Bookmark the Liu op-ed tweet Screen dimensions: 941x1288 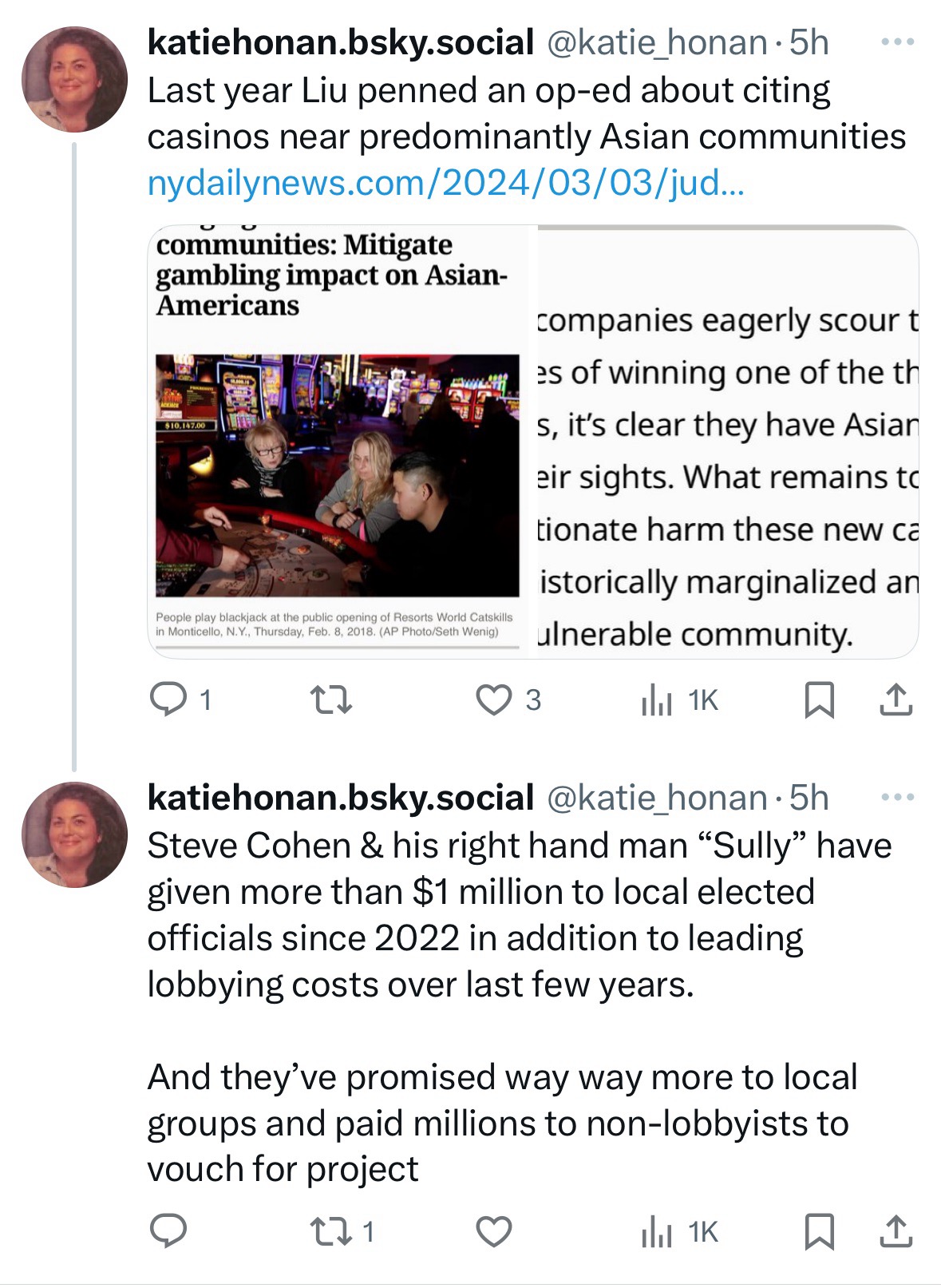point(819,700)
